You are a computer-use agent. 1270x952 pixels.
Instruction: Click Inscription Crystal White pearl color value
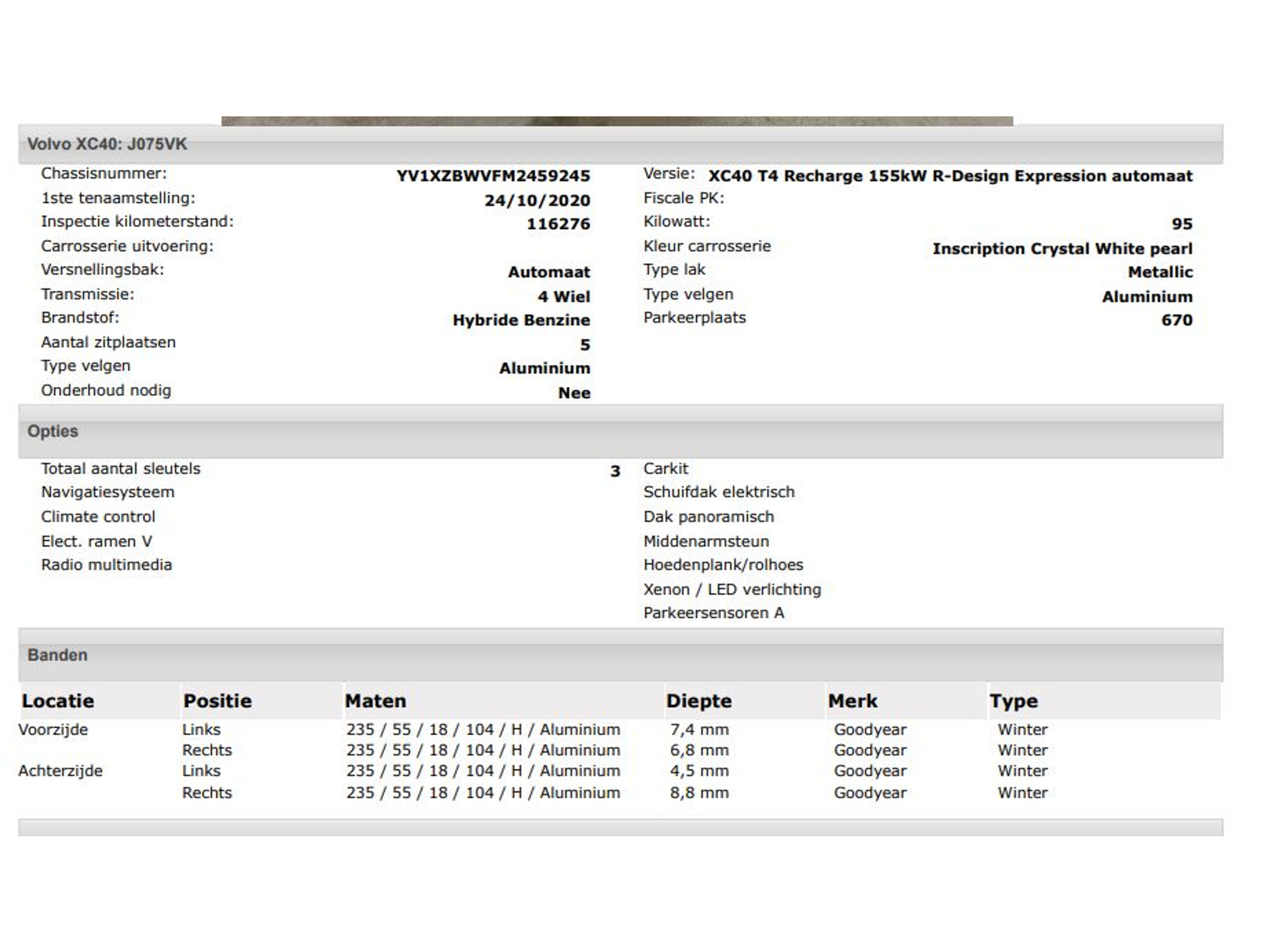click(x=1062, y=249)
